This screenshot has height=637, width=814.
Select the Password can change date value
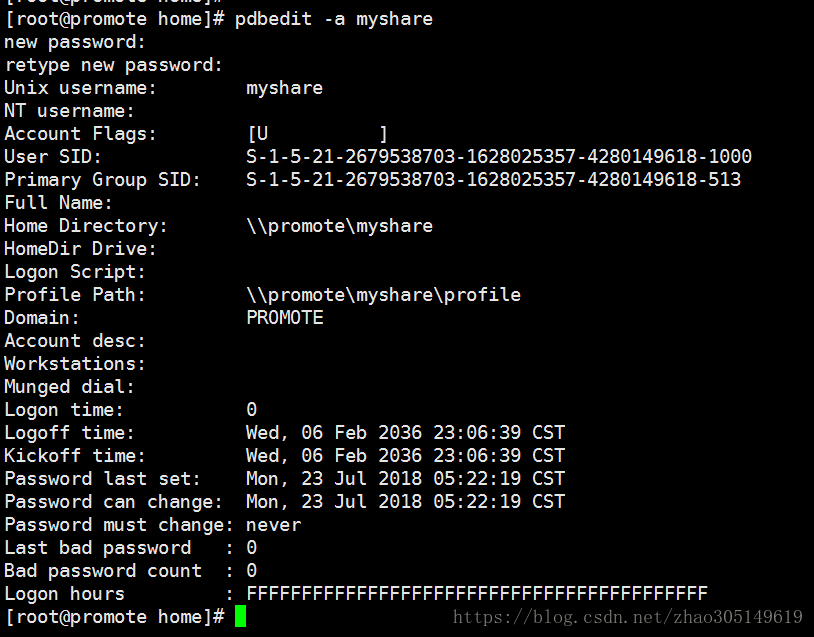[405, 502]
